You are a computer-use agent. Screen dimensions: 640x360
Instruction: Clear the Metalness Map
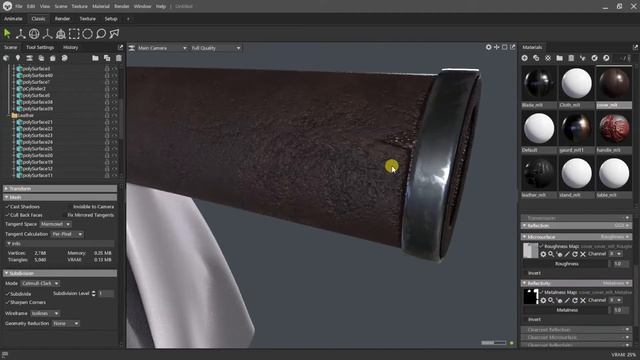(x=583, y=300)
